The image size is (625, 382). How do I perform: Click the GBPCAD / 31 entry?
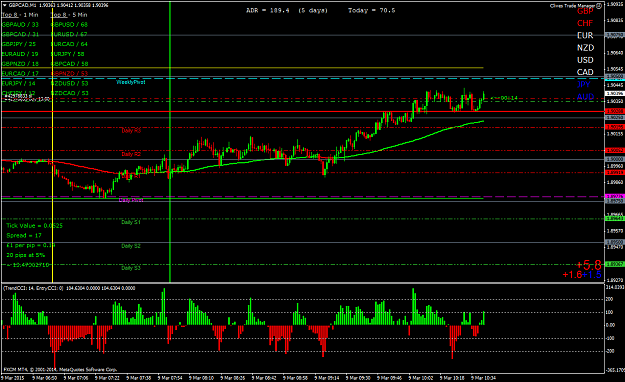(x=20, y=34)
